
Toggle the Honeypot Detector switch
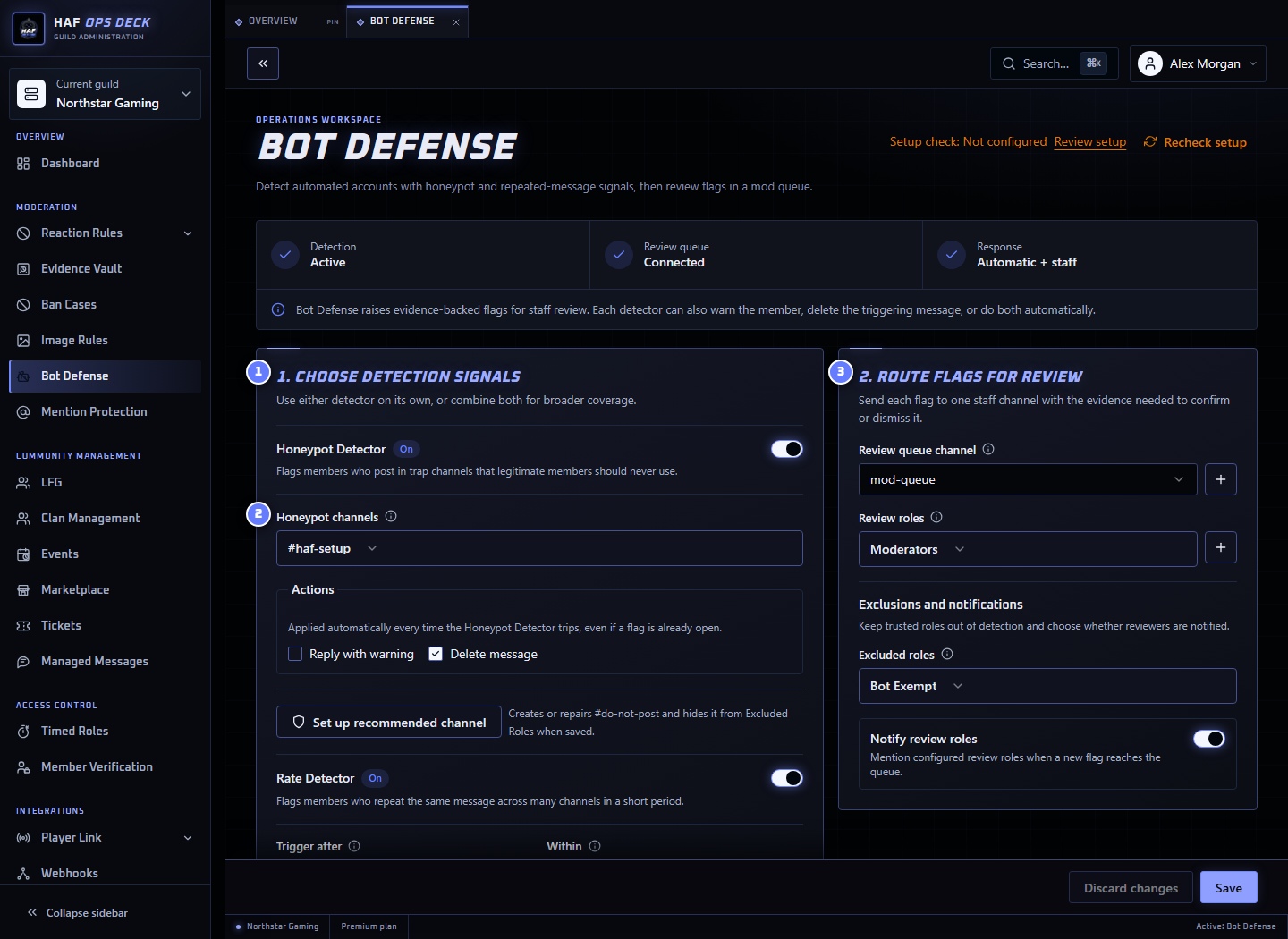click(787, 449)
